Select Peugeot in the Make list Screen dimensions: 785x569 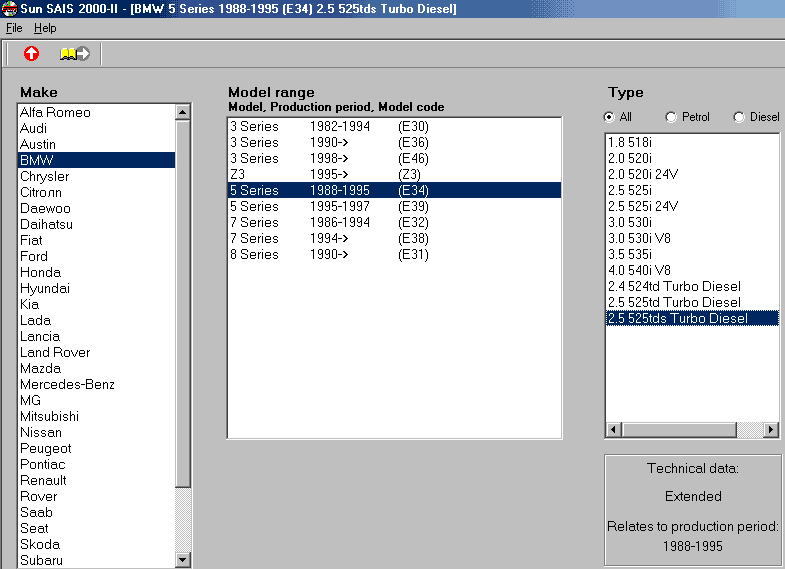click(x=97, y=448)
